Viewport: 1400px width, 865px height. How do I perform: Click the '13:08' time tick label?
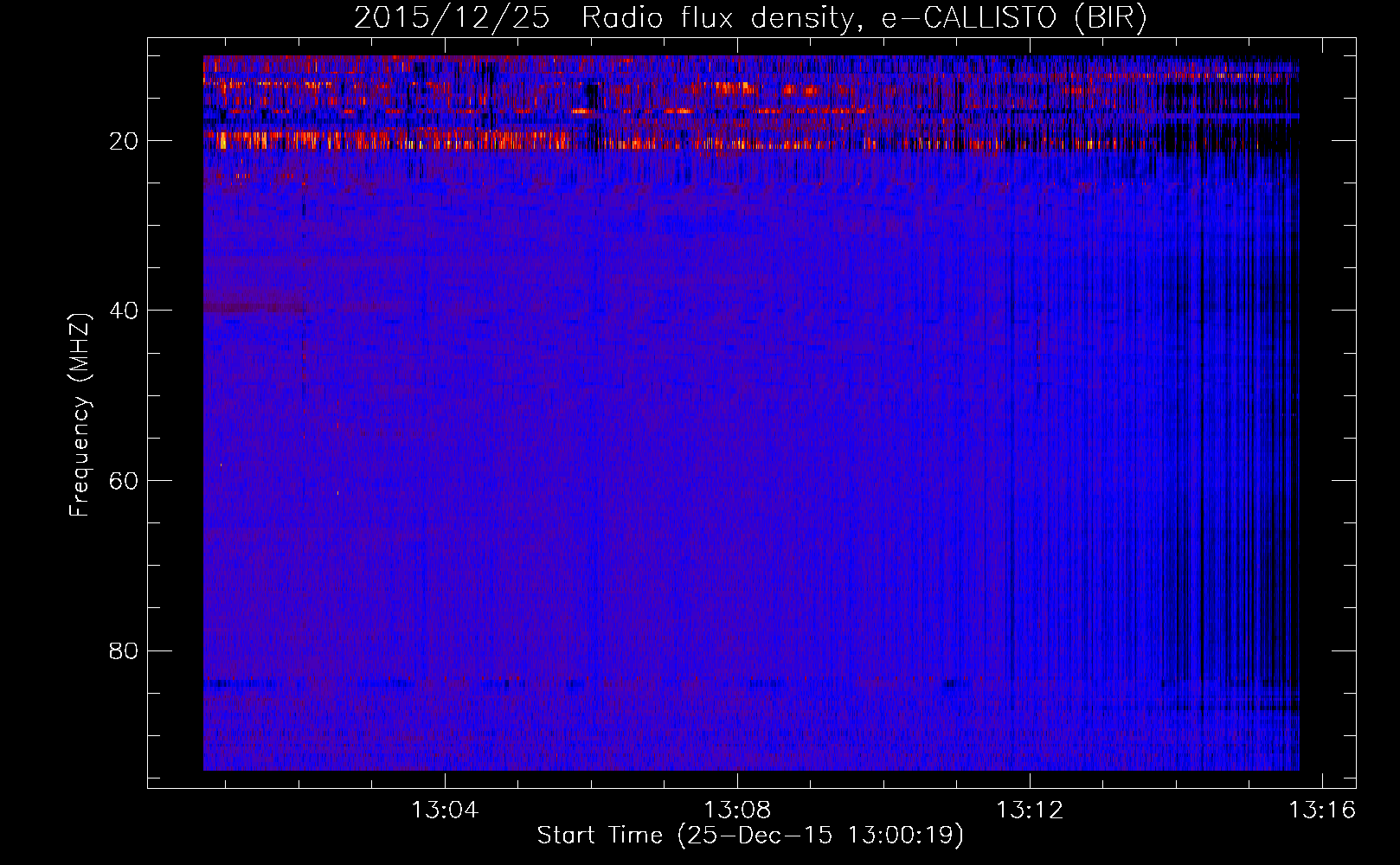point(737,811)
